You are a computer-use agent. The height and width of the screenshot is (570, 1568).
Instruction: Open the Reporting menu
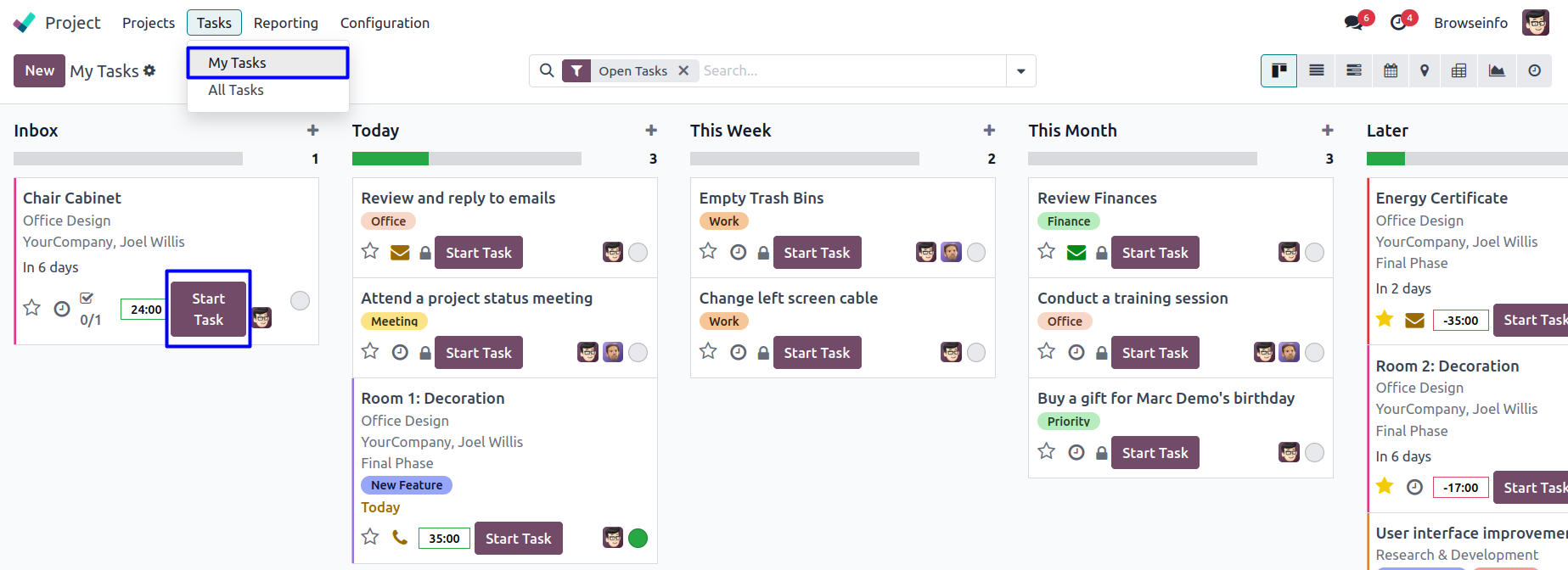click(285, 23)
